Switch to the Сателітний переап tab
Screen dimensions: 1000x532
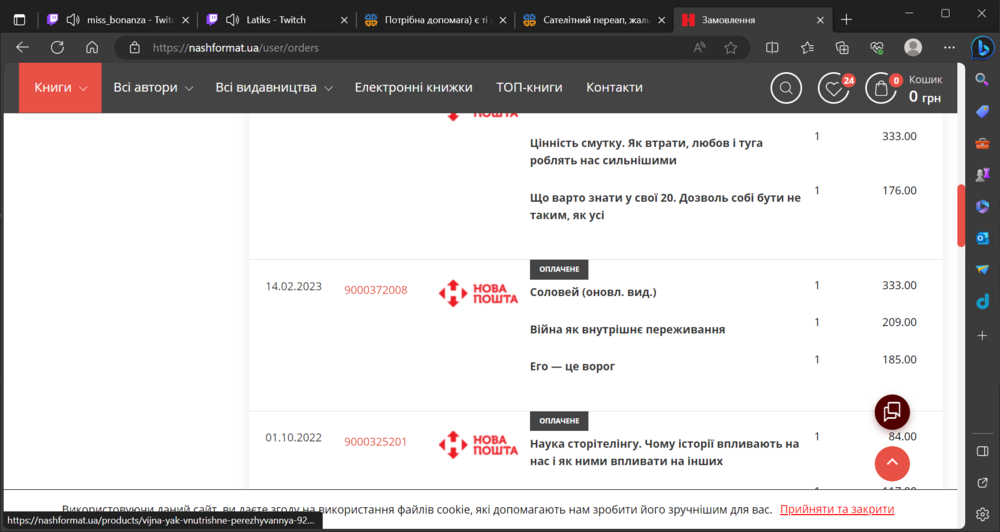coord(594,20)
